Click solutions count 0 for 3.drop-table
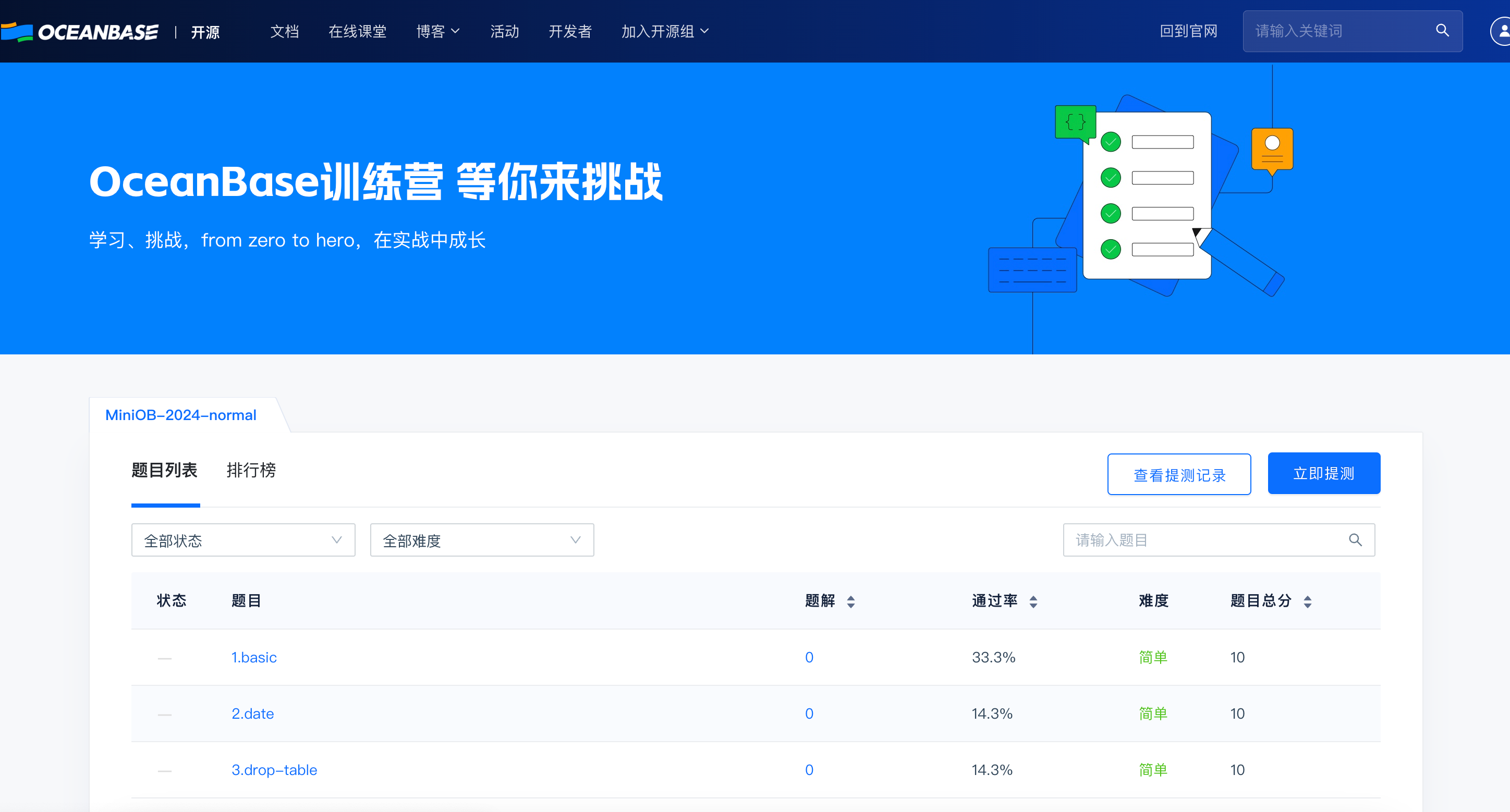Viewport: 1510px width, 812px height. click(809, 770)
